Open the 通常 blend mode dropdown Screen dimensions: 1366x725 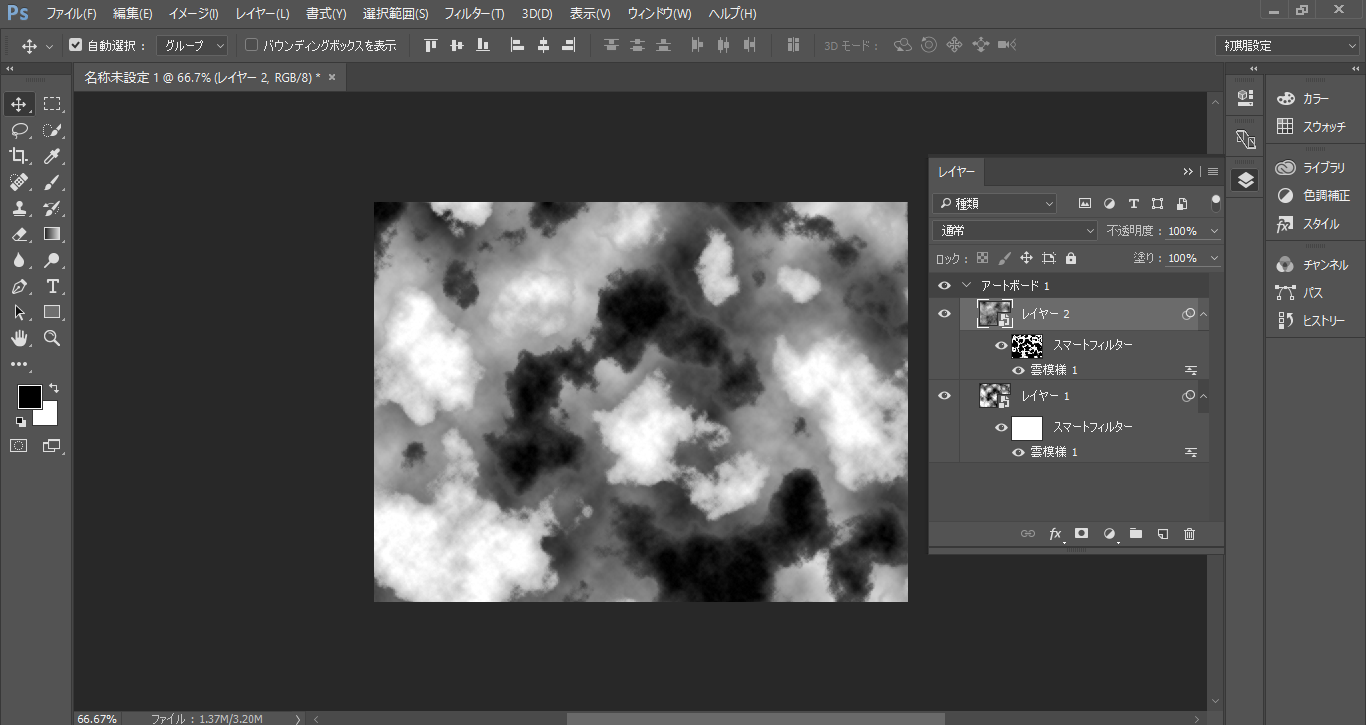1014,231
